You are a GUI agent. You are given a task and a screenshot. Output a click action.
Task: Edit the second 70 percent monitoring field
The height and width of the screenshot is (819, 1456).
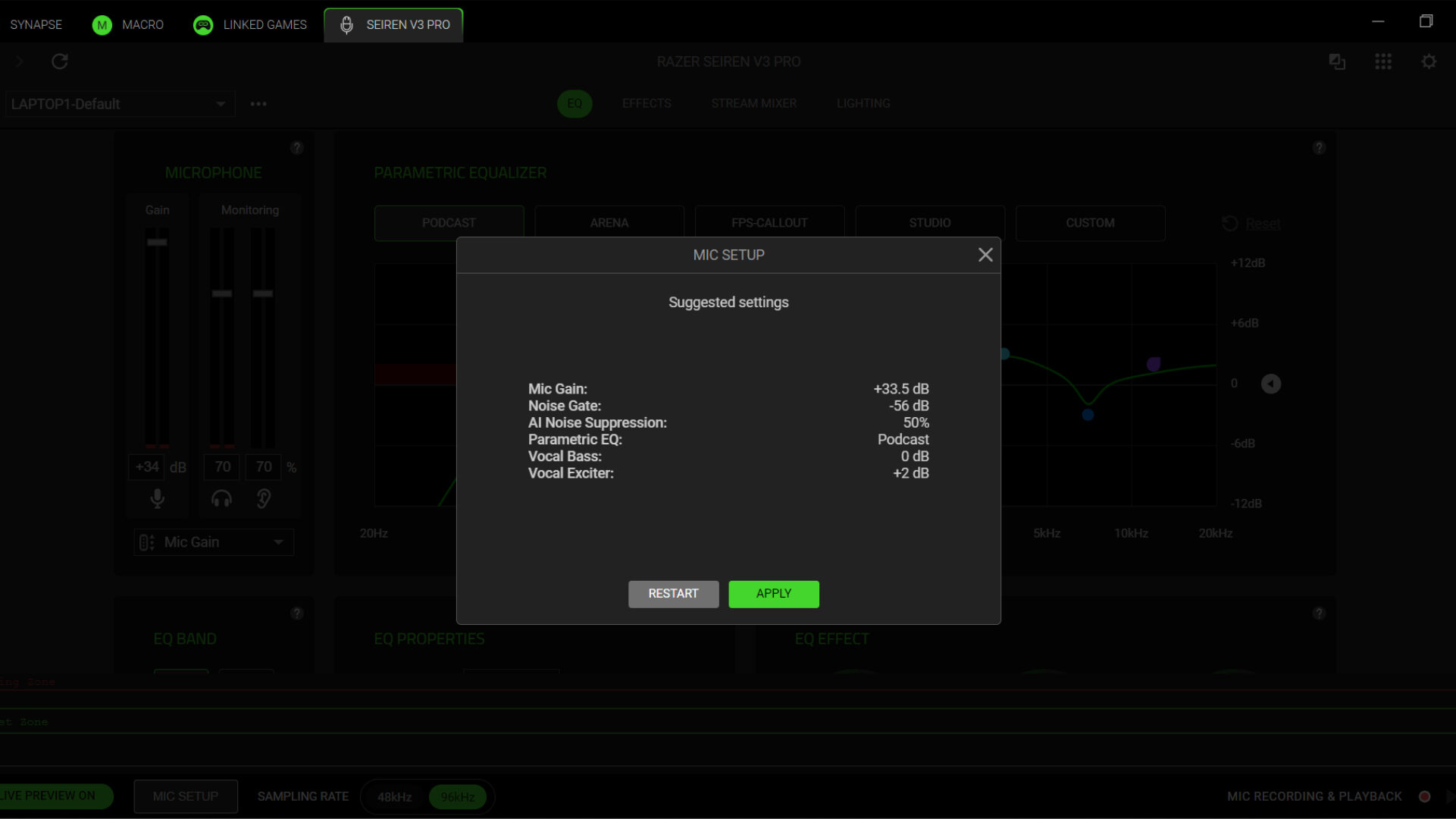click(264, 467)
